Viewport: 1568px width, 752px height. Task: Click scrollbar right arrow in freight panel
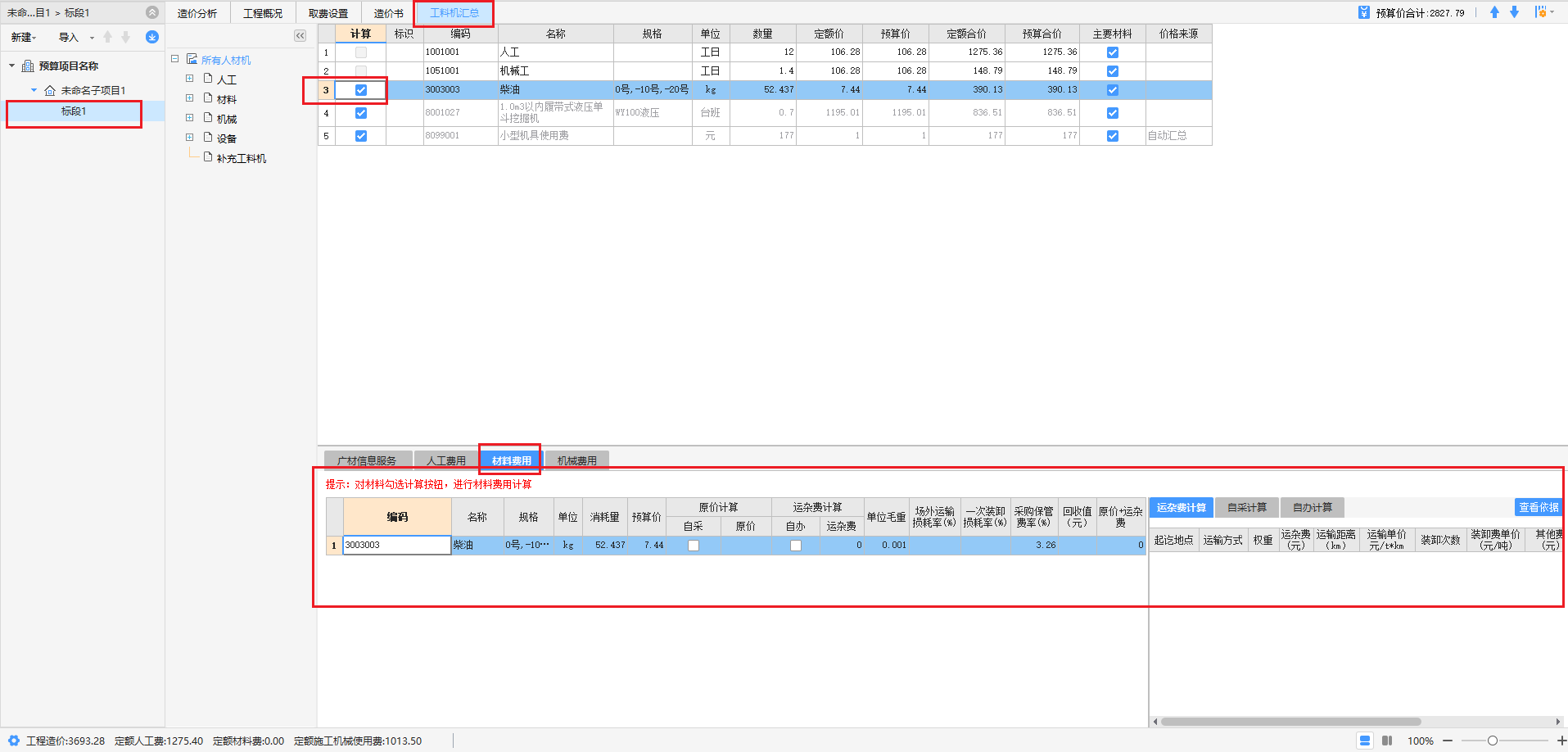1558,722
